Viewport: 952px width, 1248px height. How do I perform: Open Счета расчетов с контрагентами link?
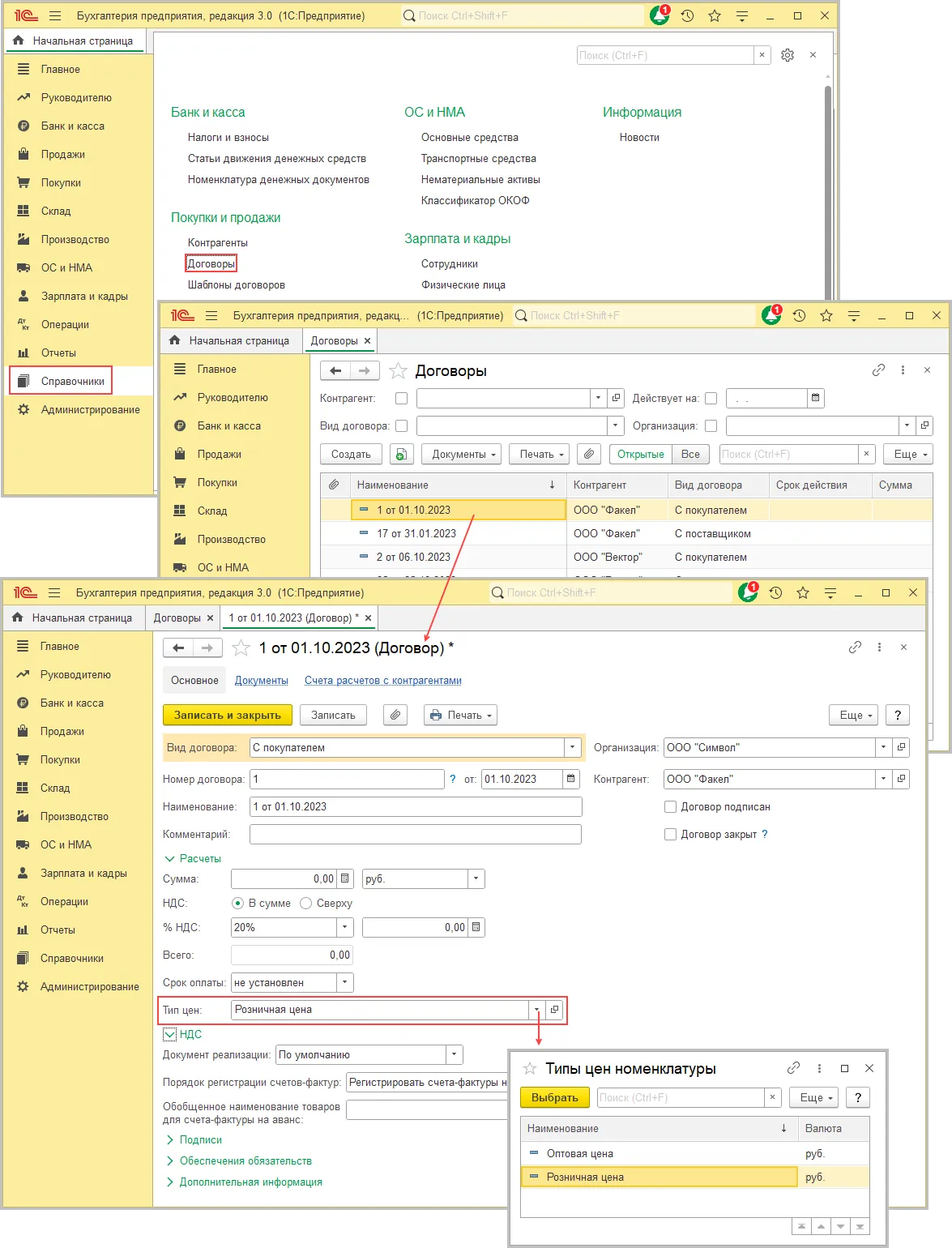(383, 680)
